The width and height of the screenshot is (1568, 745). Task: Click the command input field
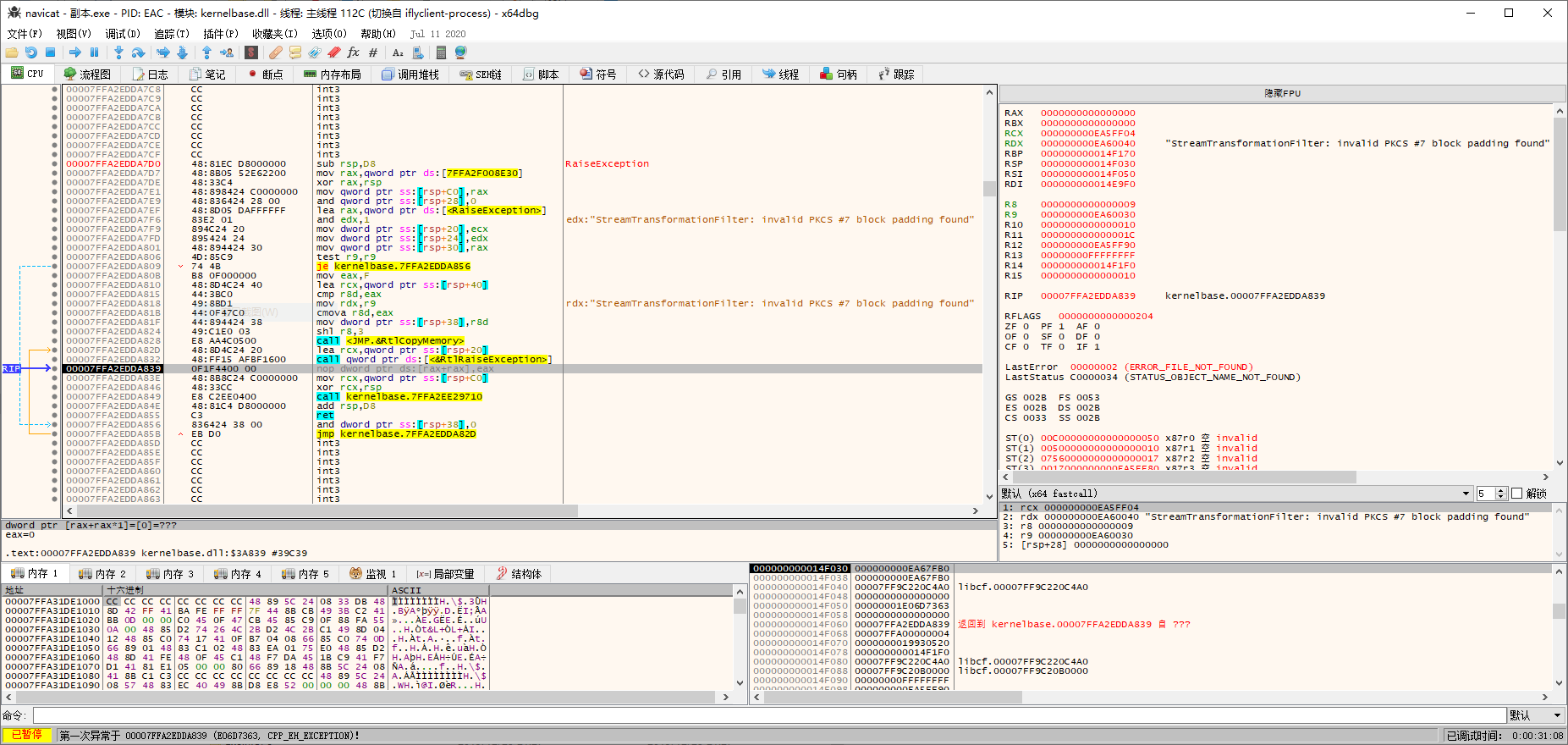click(769, 715)
